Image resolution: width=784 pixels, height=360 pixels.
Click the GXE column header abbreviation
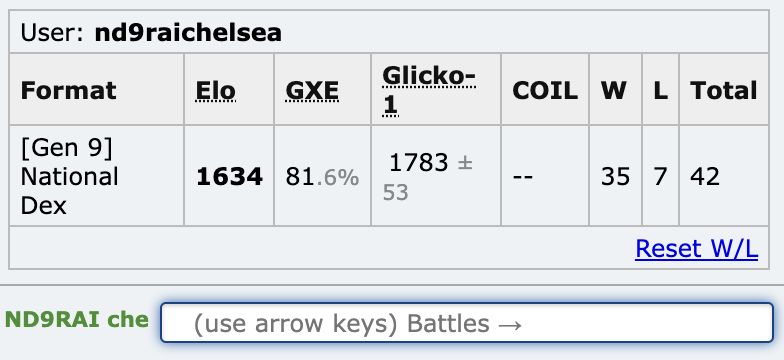[312, 90]
